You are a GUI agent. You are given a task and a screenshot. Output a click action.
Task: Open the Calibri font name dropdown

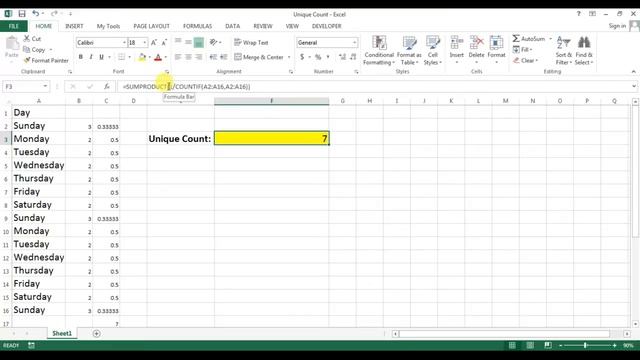(124, 42)
